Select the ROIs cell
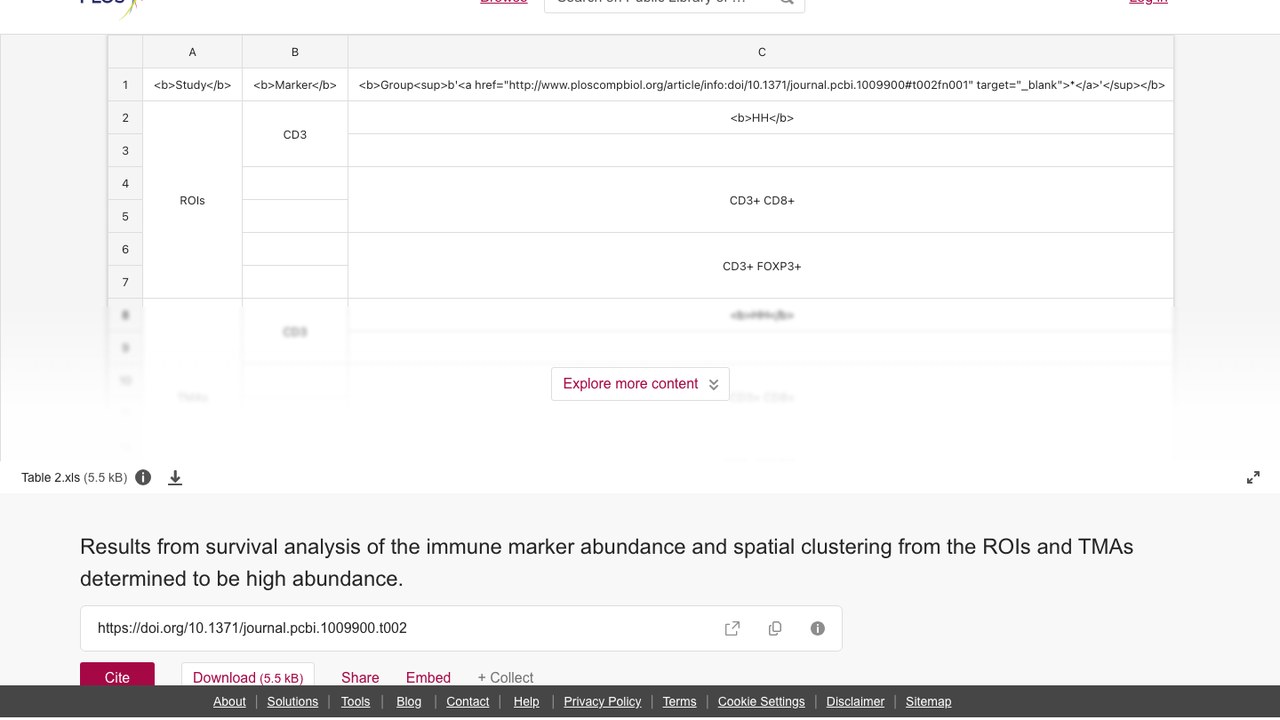The image size is (1280, 720). tap(192, 200)
